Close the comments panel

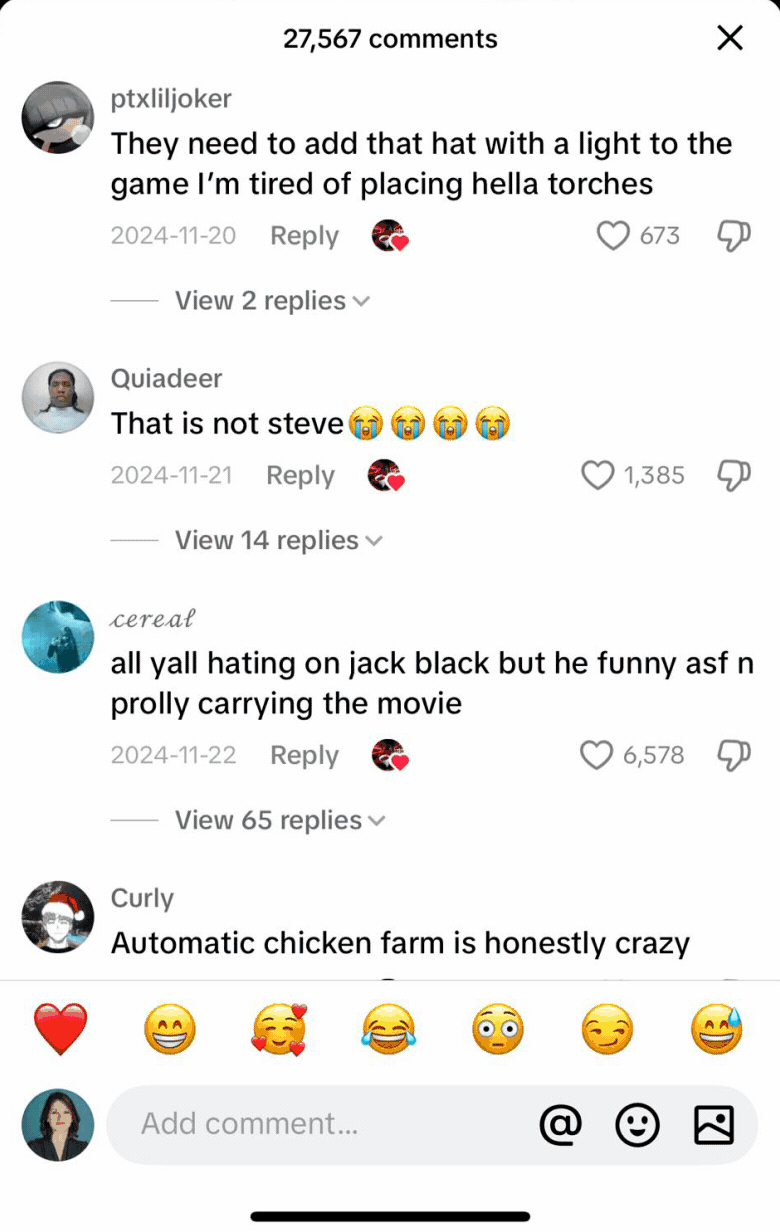(x=731, y=39)
